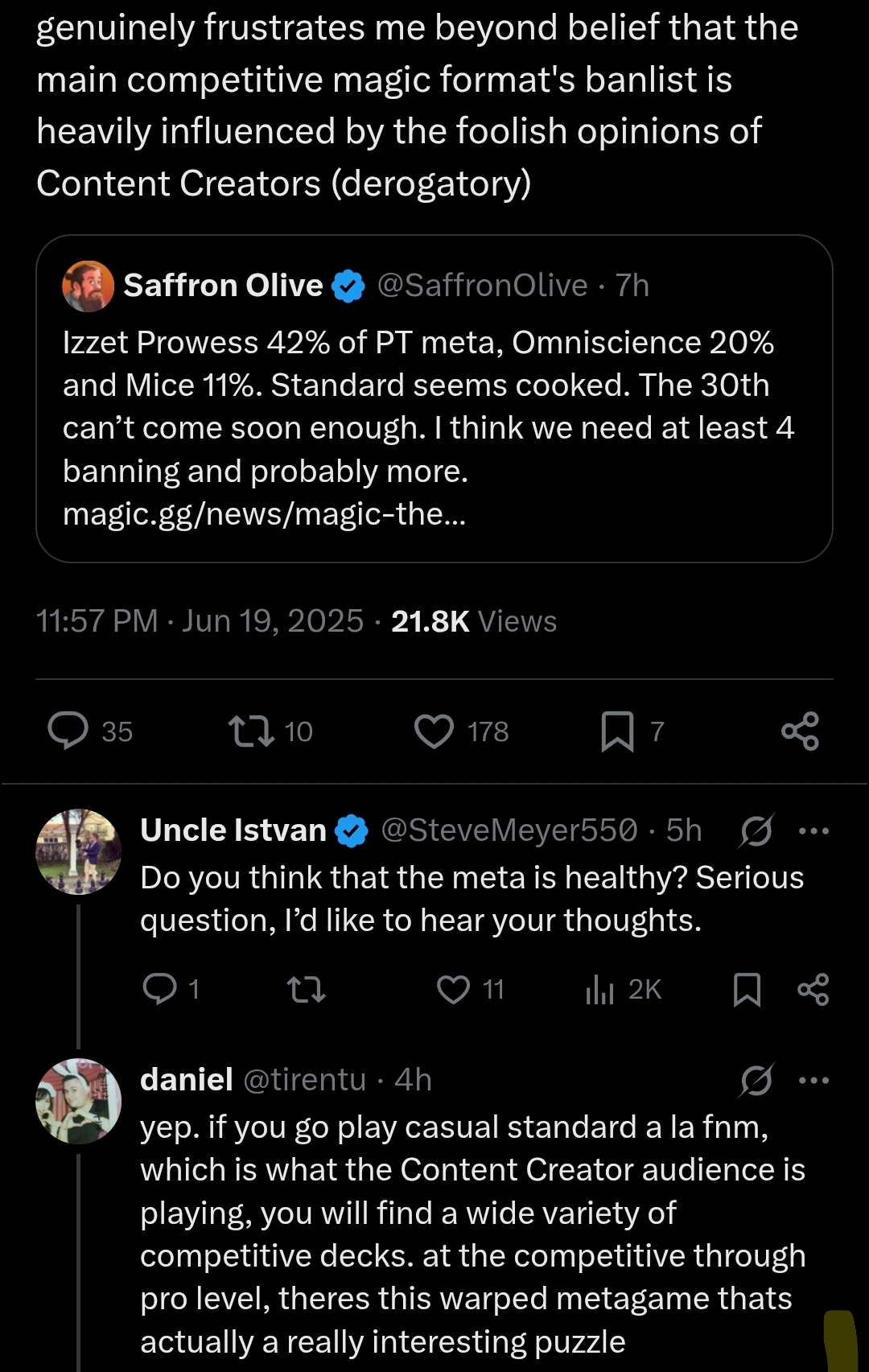Viewport: 869px width, 1372px height.
Task: View Uncle Istvan's profile picture
Action: click(x=78, y=851)
